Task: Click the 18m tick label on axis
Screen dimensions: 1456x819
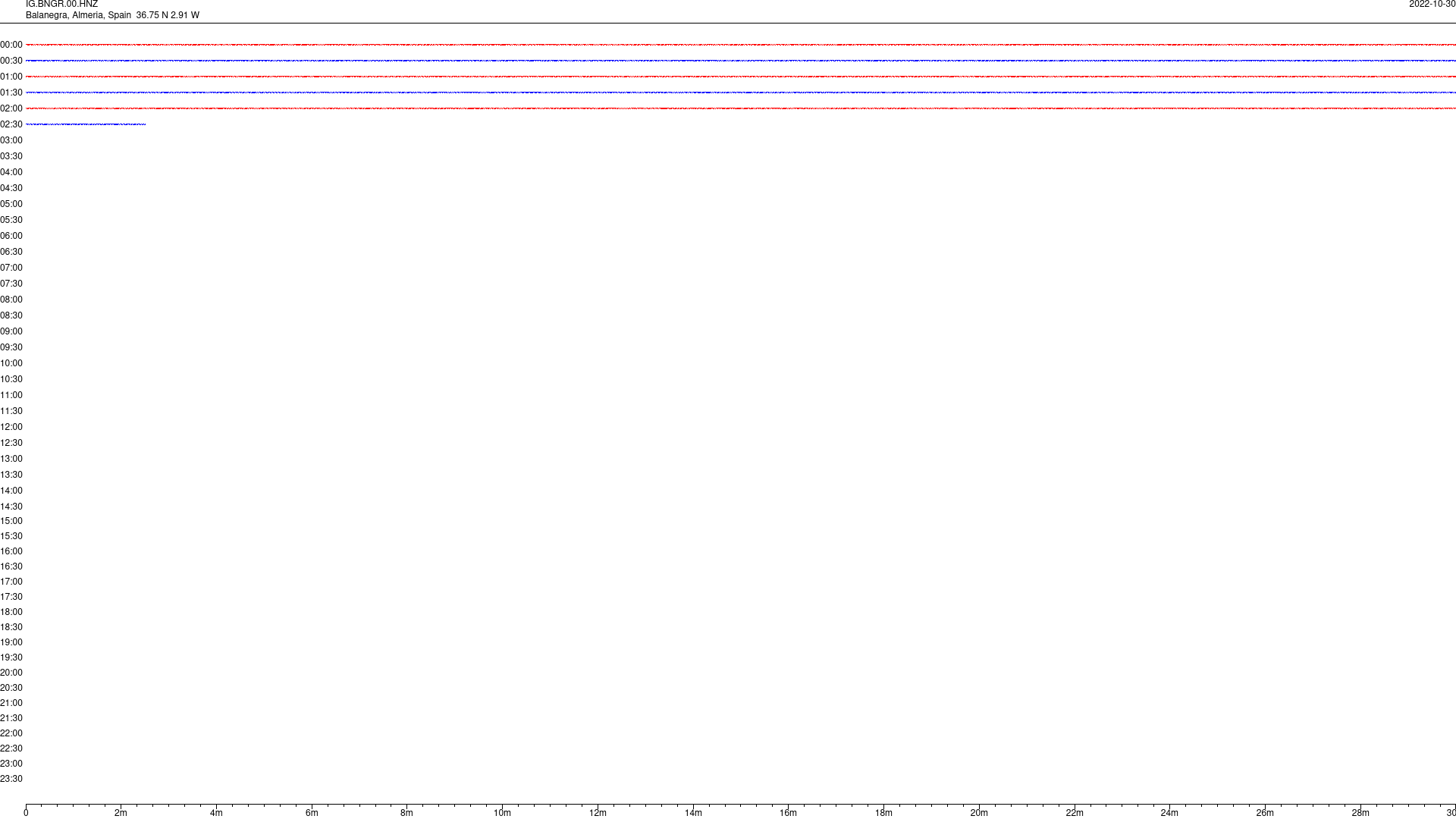Action: (x=883, y=813)
